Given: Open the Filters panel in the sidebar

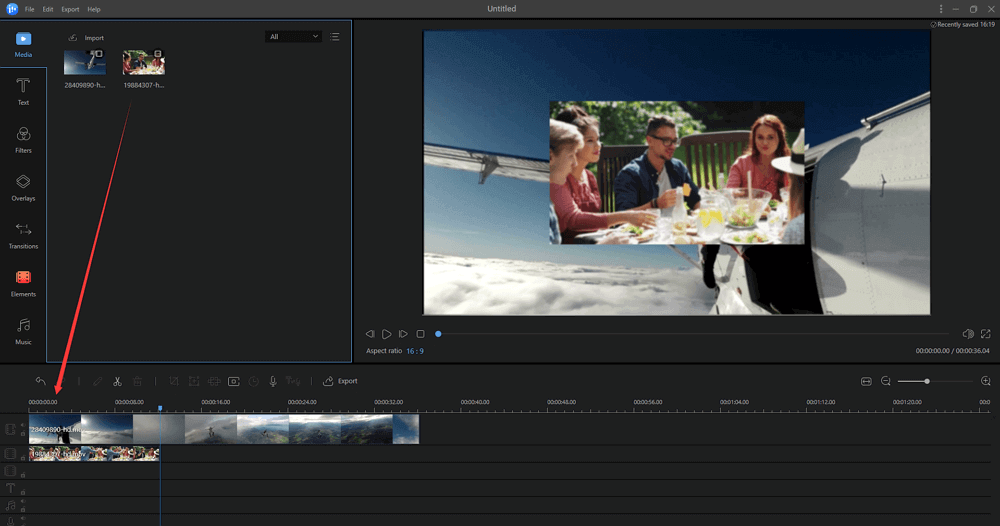Looking at the screenshot, I should click(x=23, y=139).
